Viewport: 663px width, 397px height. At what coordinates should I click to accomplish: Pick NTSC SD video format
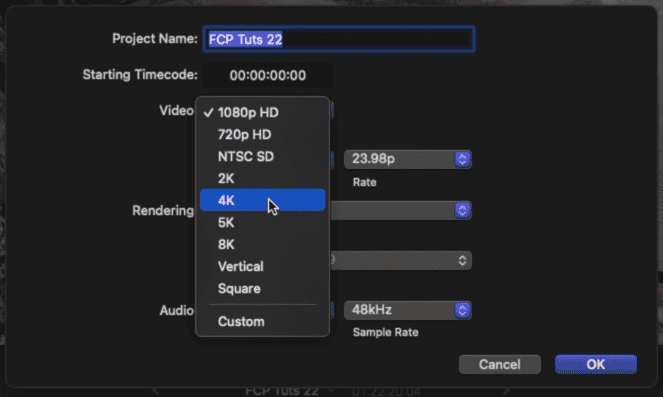click(x=262, y=156)
